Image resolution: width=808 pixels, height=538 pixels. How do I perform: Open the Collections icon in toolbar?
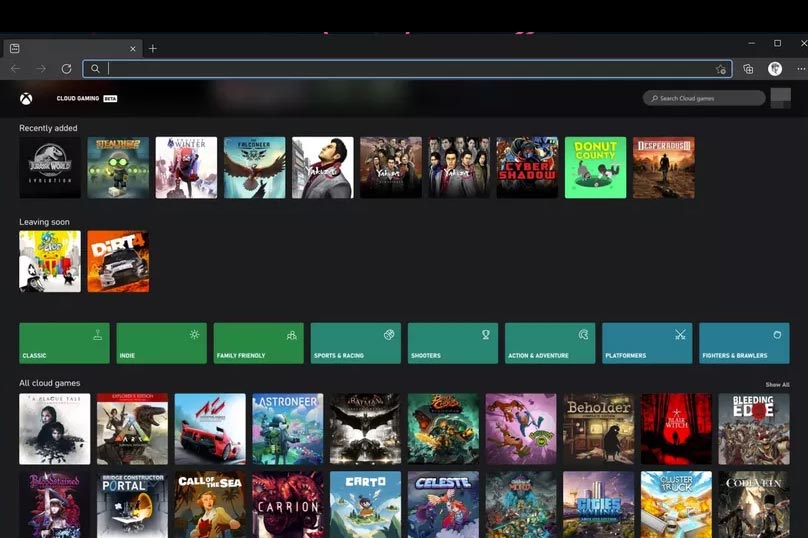[748, 69]
